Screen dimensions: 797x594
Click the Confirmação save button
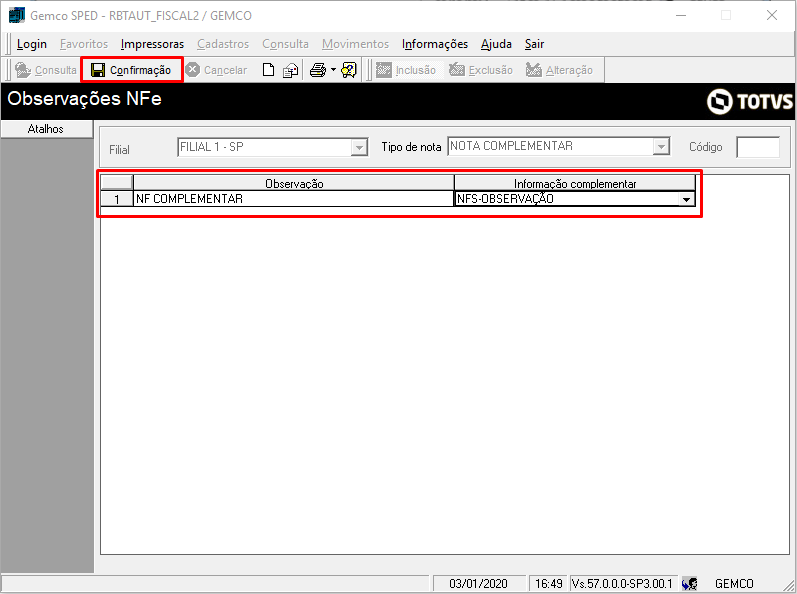tap(132, 70)
